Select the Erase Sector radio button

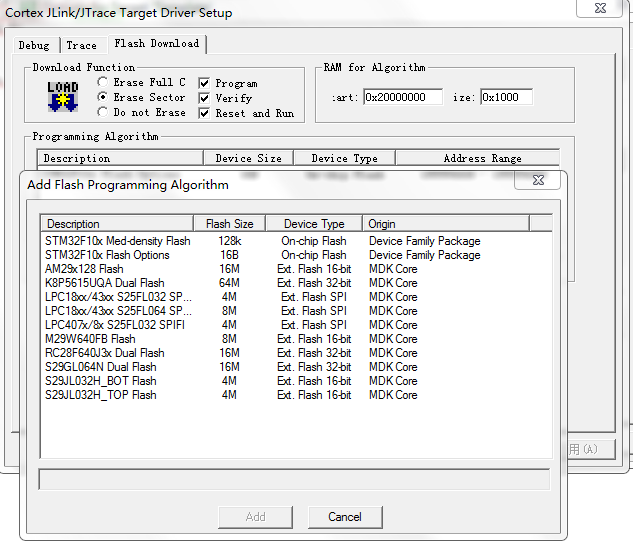tap(103, 97)
